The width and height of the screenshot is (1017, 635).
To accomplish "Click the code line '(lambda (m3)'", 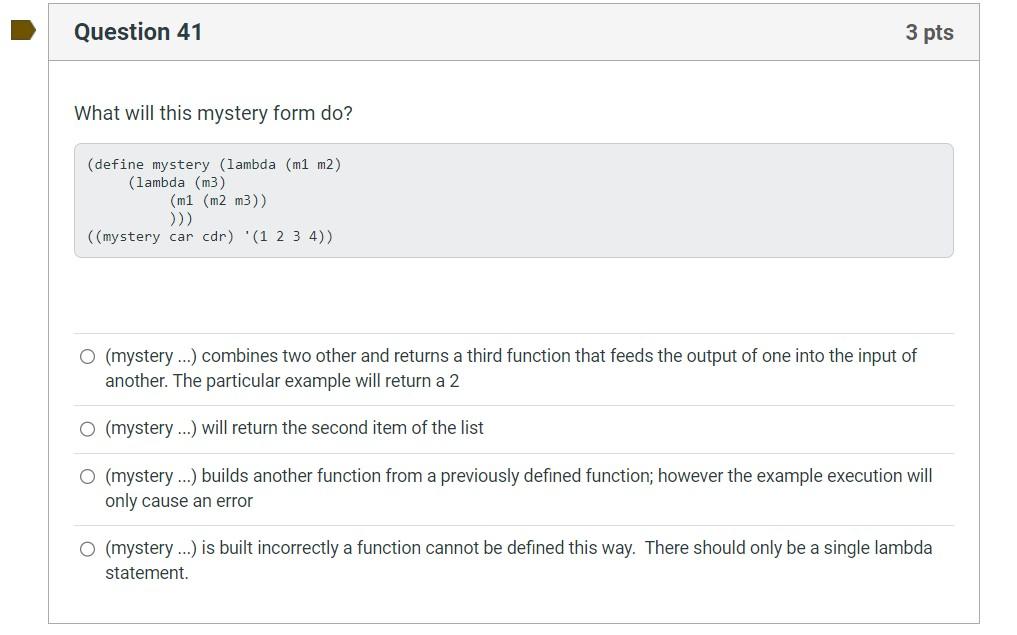I will pos(177,183).
